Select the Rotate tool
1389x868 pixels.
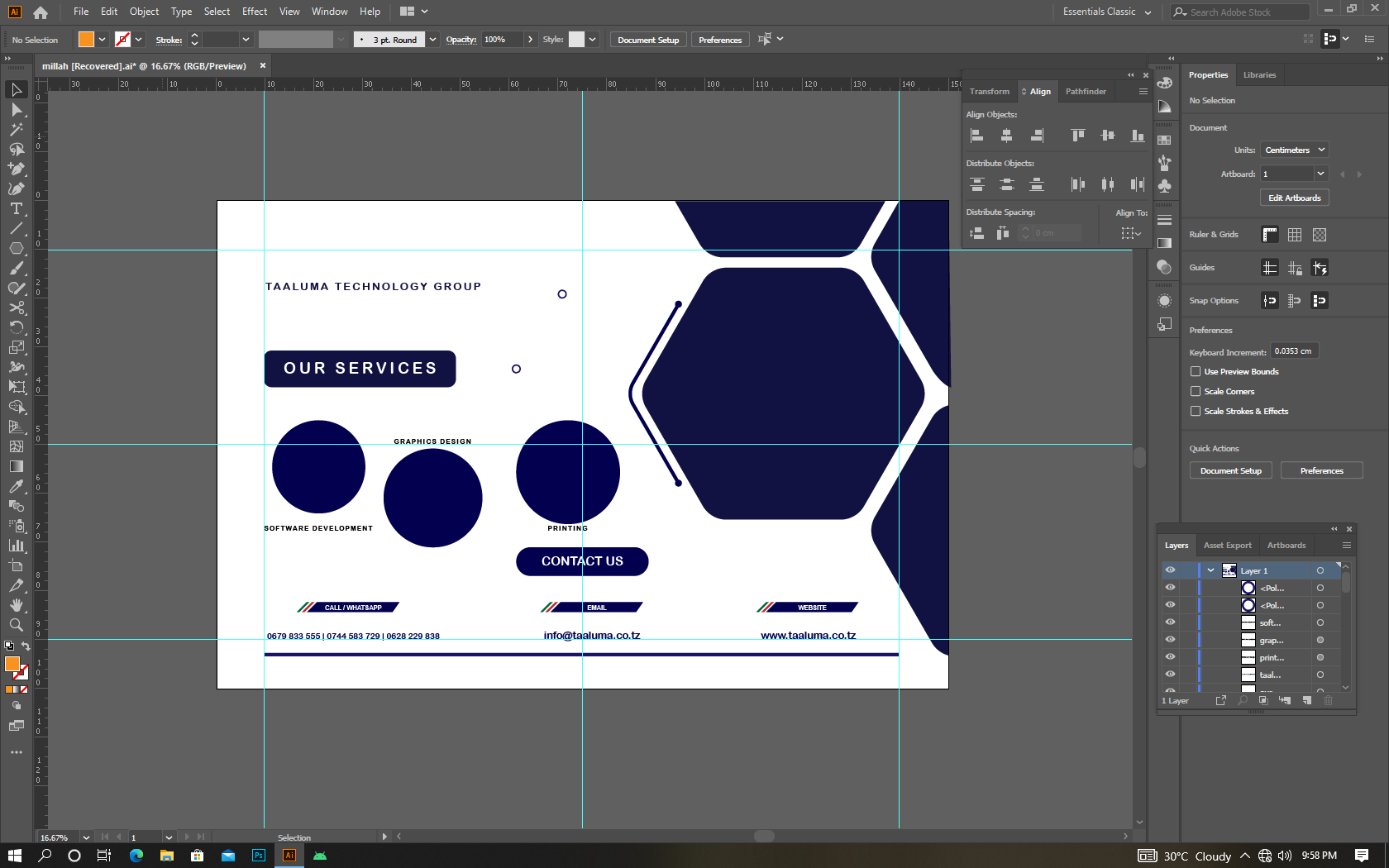[x=17, y=327]
